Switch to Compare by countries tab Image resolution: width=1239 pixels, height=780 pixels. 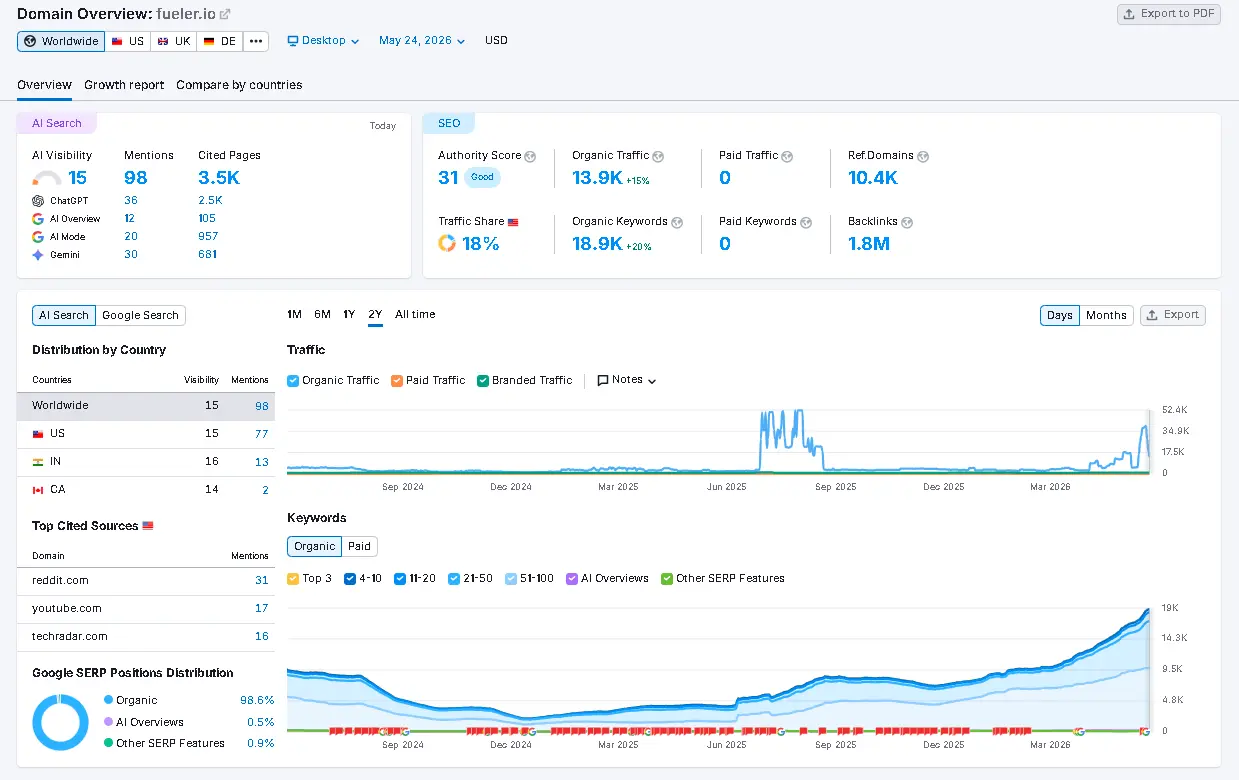239,85
